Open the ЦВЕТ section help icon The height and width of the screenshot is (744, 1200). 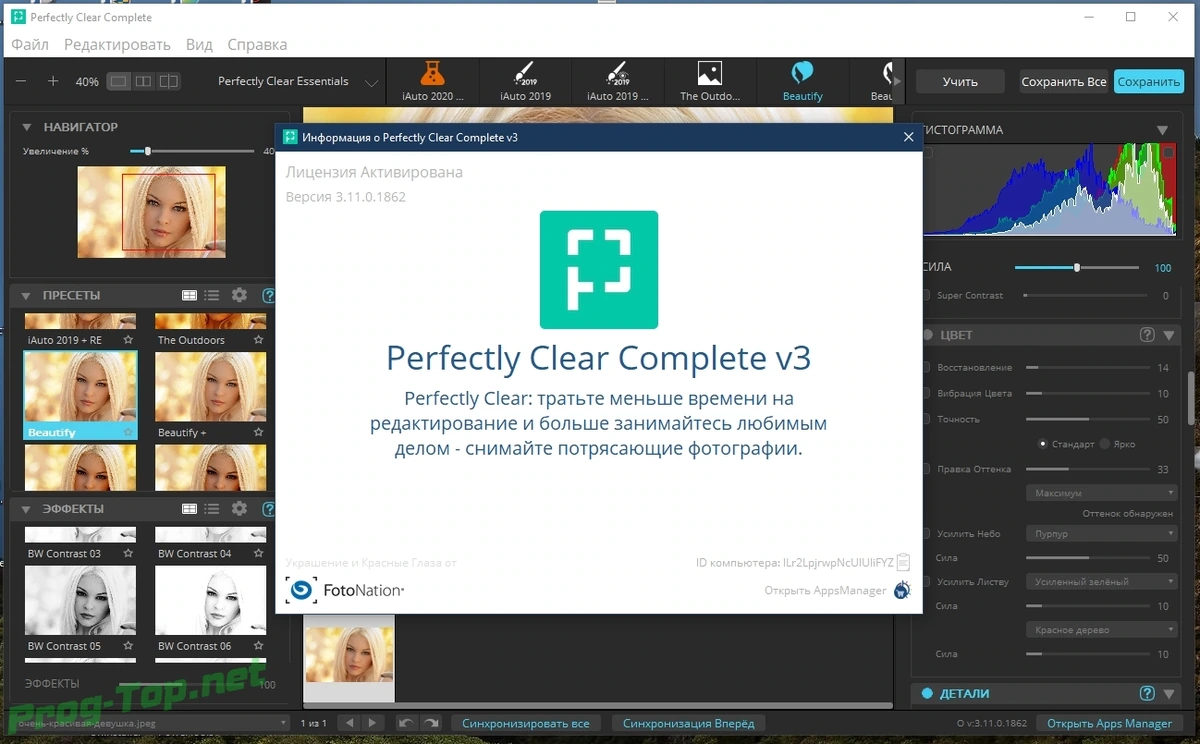[x=1147, y=335]
